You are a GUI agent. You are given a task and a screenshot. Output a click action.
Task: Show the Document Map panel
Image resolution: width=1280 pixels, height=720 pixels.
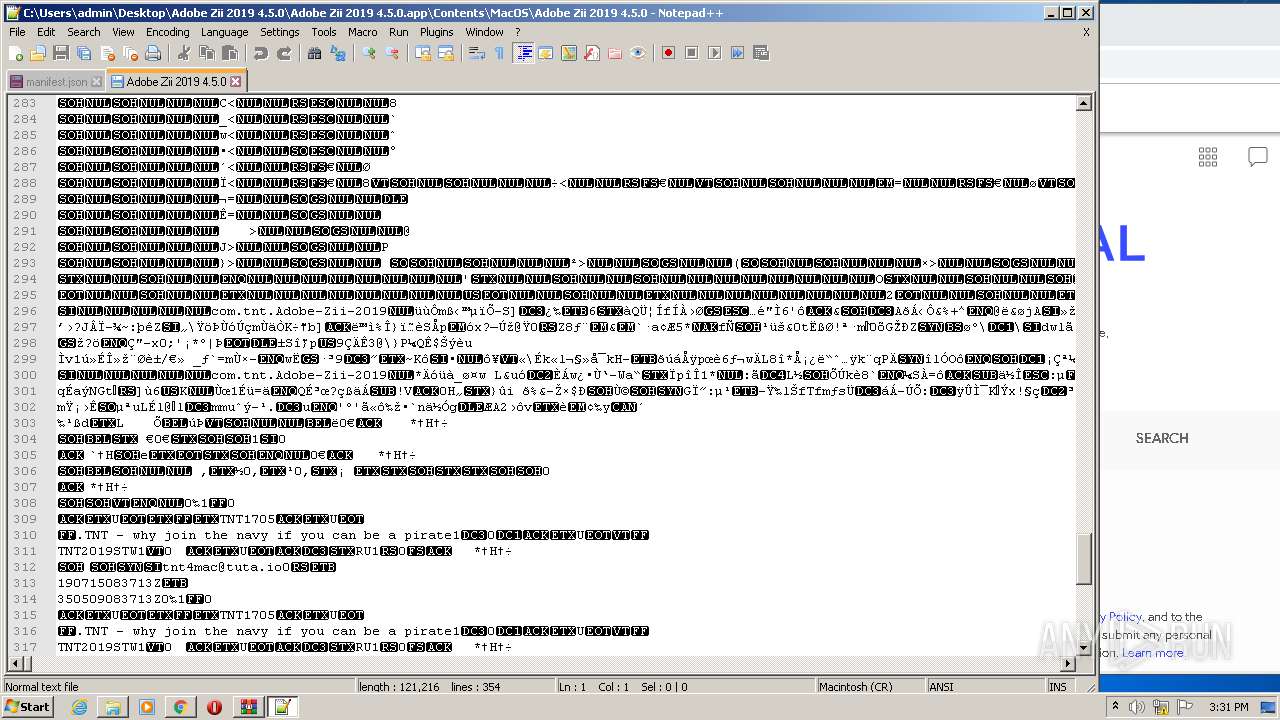click(569, 53)
